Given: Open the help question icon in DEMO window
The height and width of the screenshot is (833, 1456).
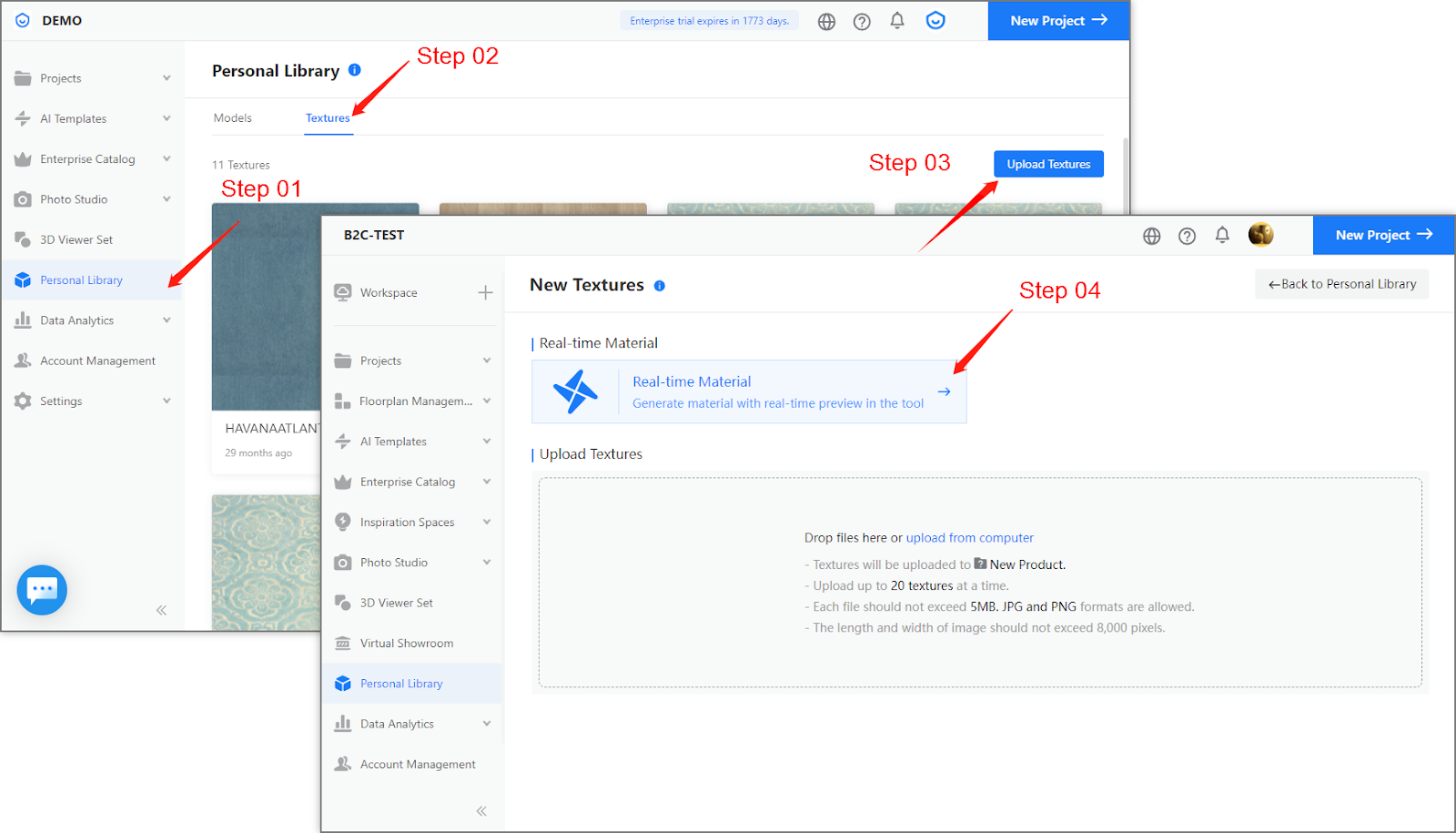Looking at the screenshot, I should [x=862, y=22].
